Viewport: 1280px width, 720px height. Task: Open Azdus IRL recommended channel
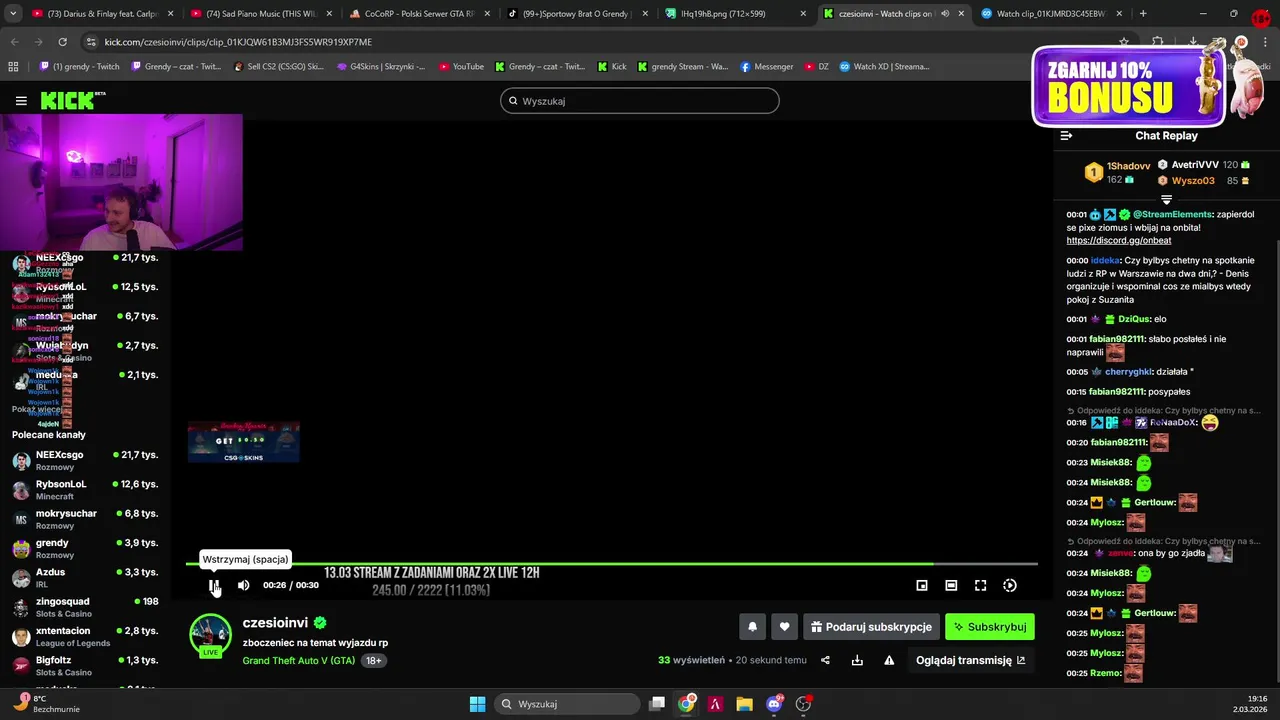[x=85, y=578]
